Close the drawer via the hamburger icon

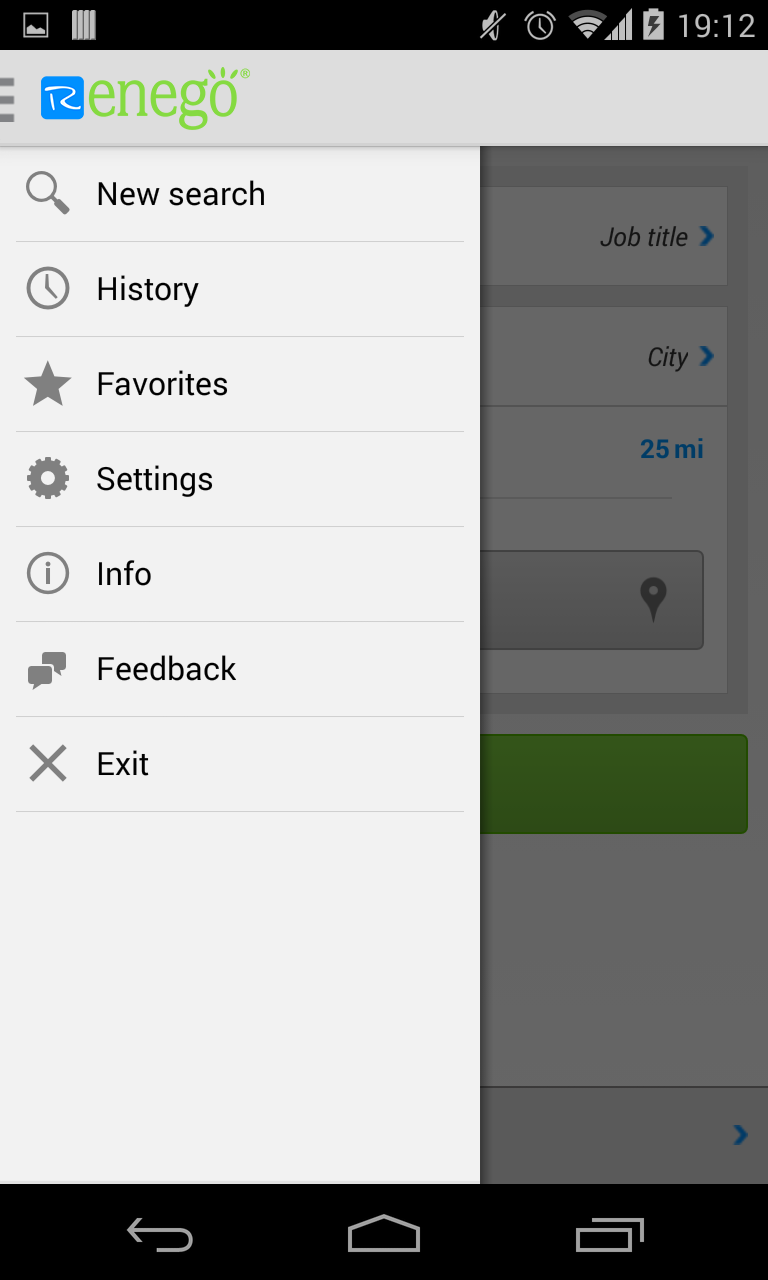[8, 98]
